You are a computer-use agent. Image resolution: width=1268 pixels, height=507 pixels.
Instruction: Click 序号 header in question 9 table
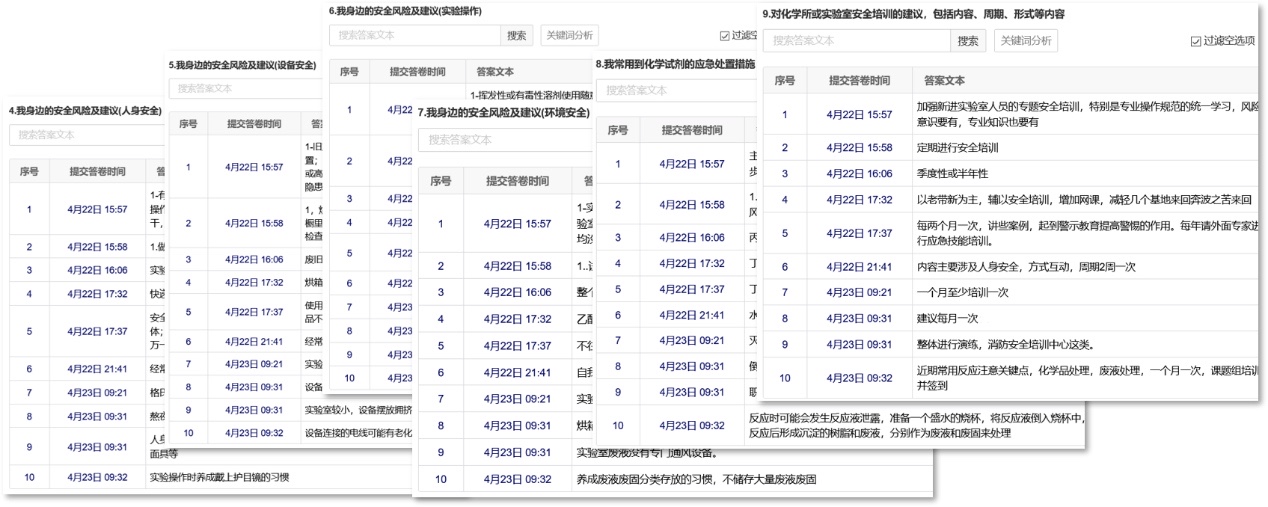(785, 80)
